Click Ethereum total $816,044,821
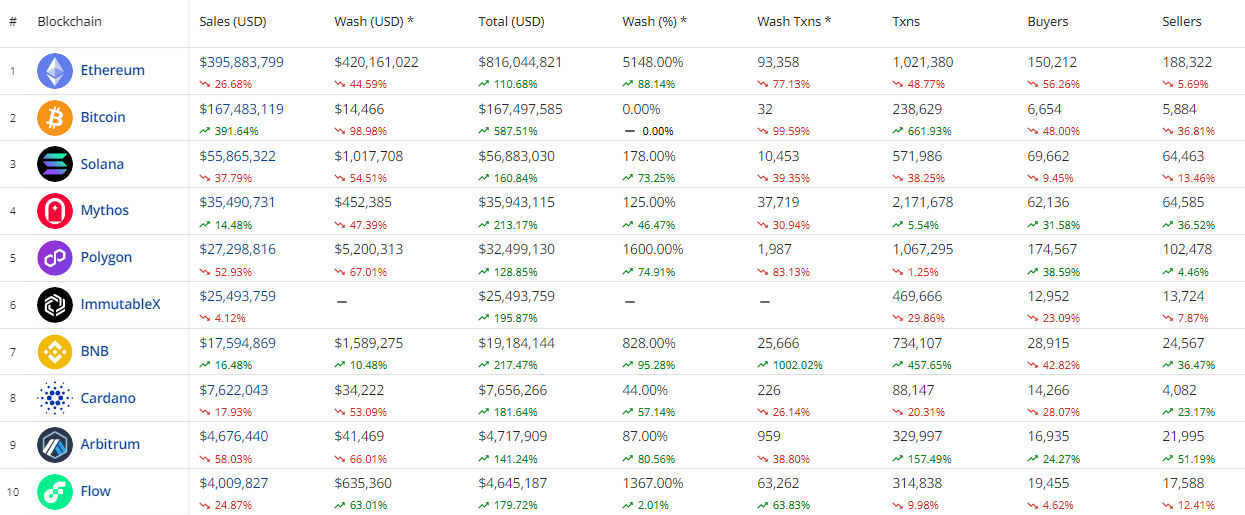Viewport: 1245px width, 515px height. [521, 62]
